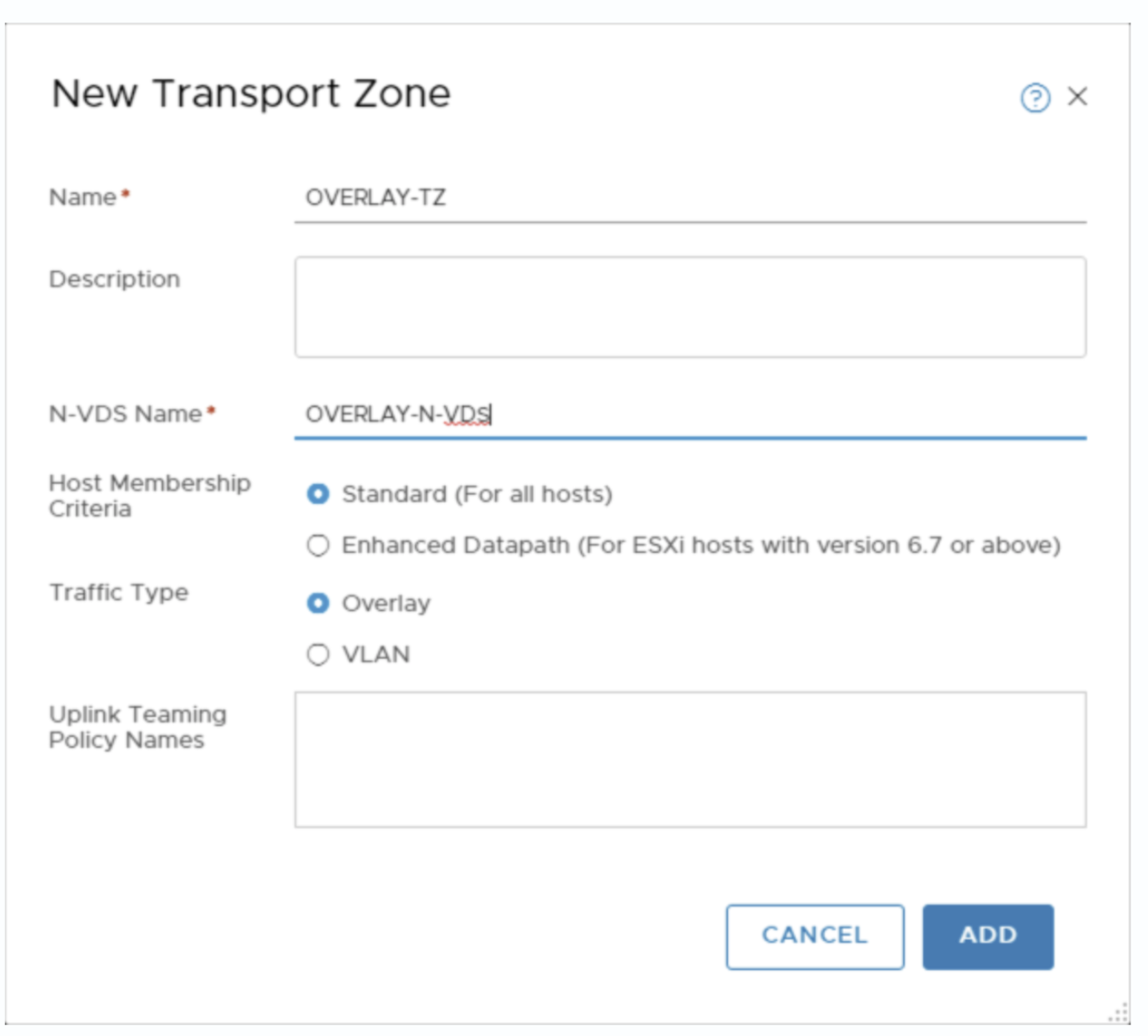Click the N-VDS Name input field
This screenshot has height=1036, width=1148.
coord(690,415)
